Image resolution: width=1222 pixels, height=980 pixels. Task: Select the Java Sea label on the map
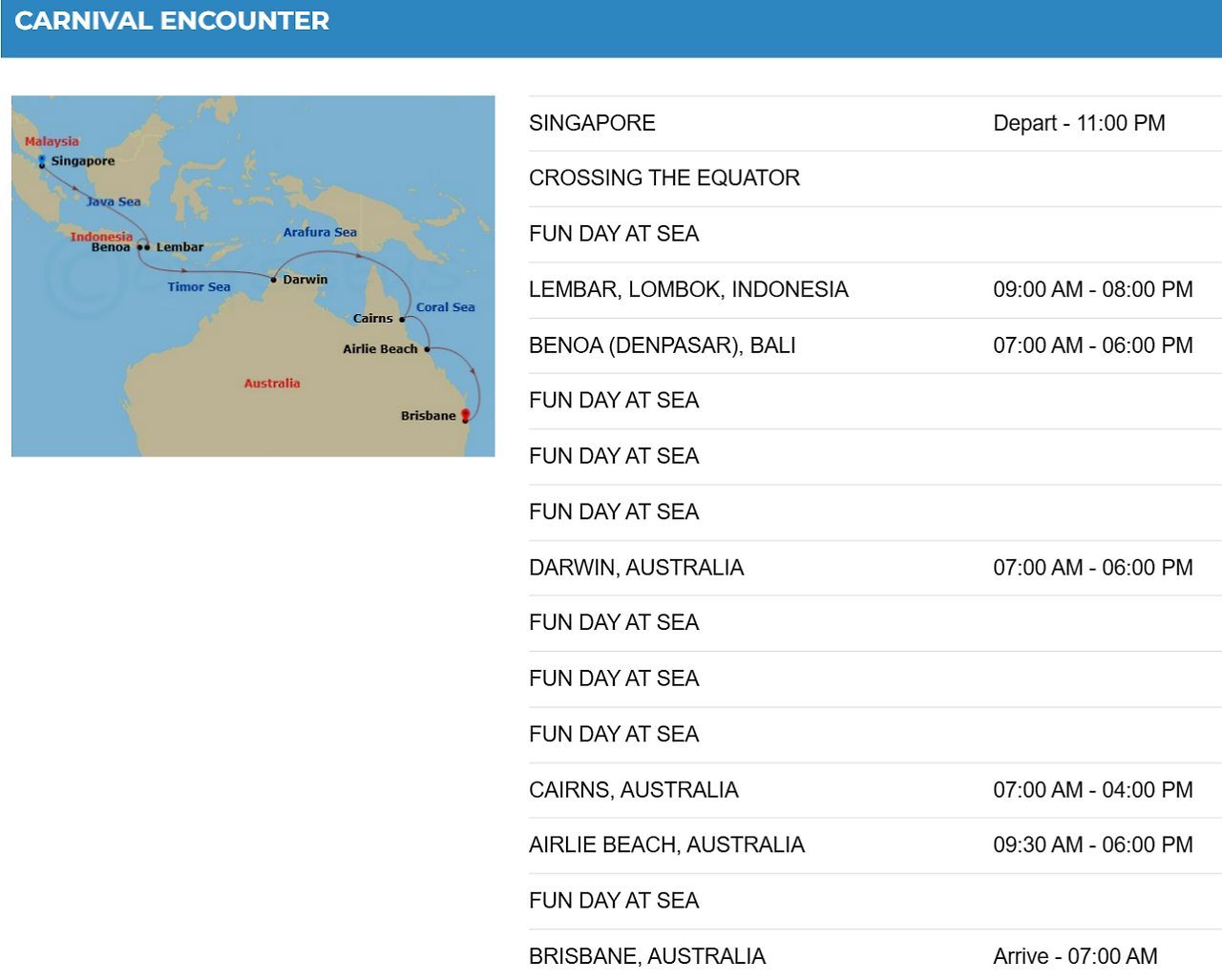coord(114,201)
